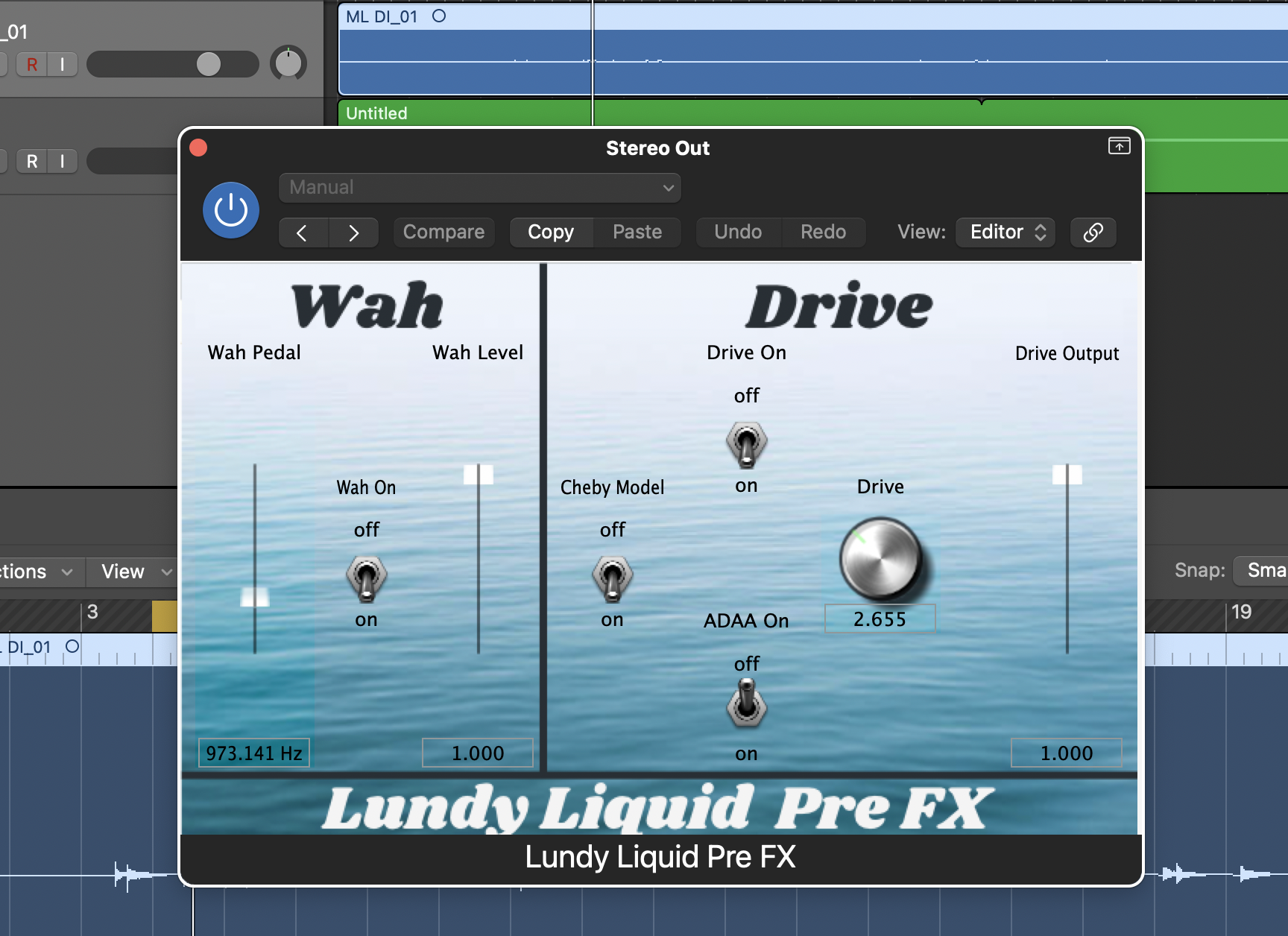Toggle the red R record-enable on _01 track
This screenshot has width=1288, height=936.
click(x=32, y=65)
